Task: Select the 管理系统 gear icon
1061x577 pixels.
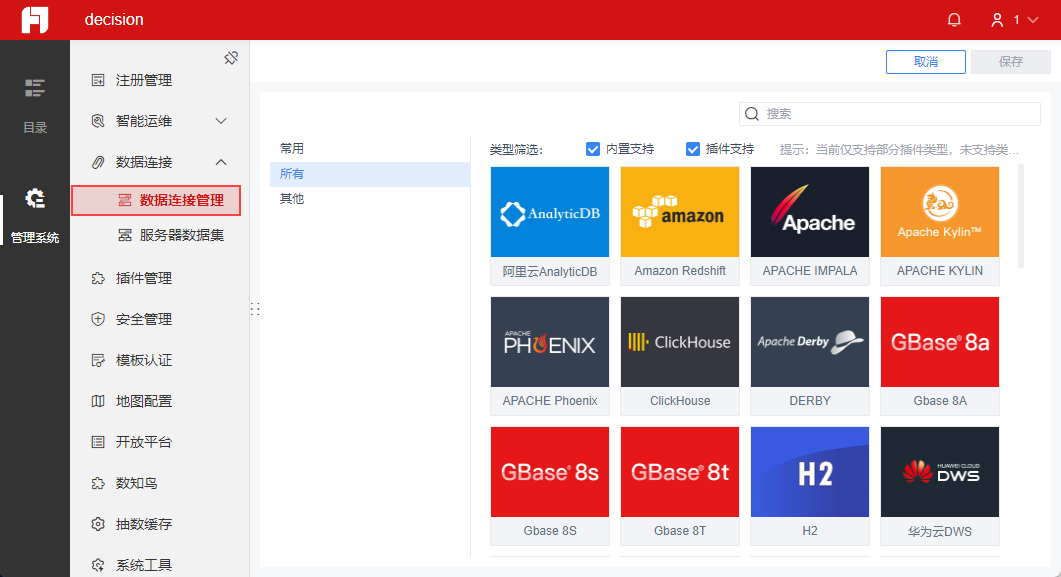Action: [x=35, y=199]
